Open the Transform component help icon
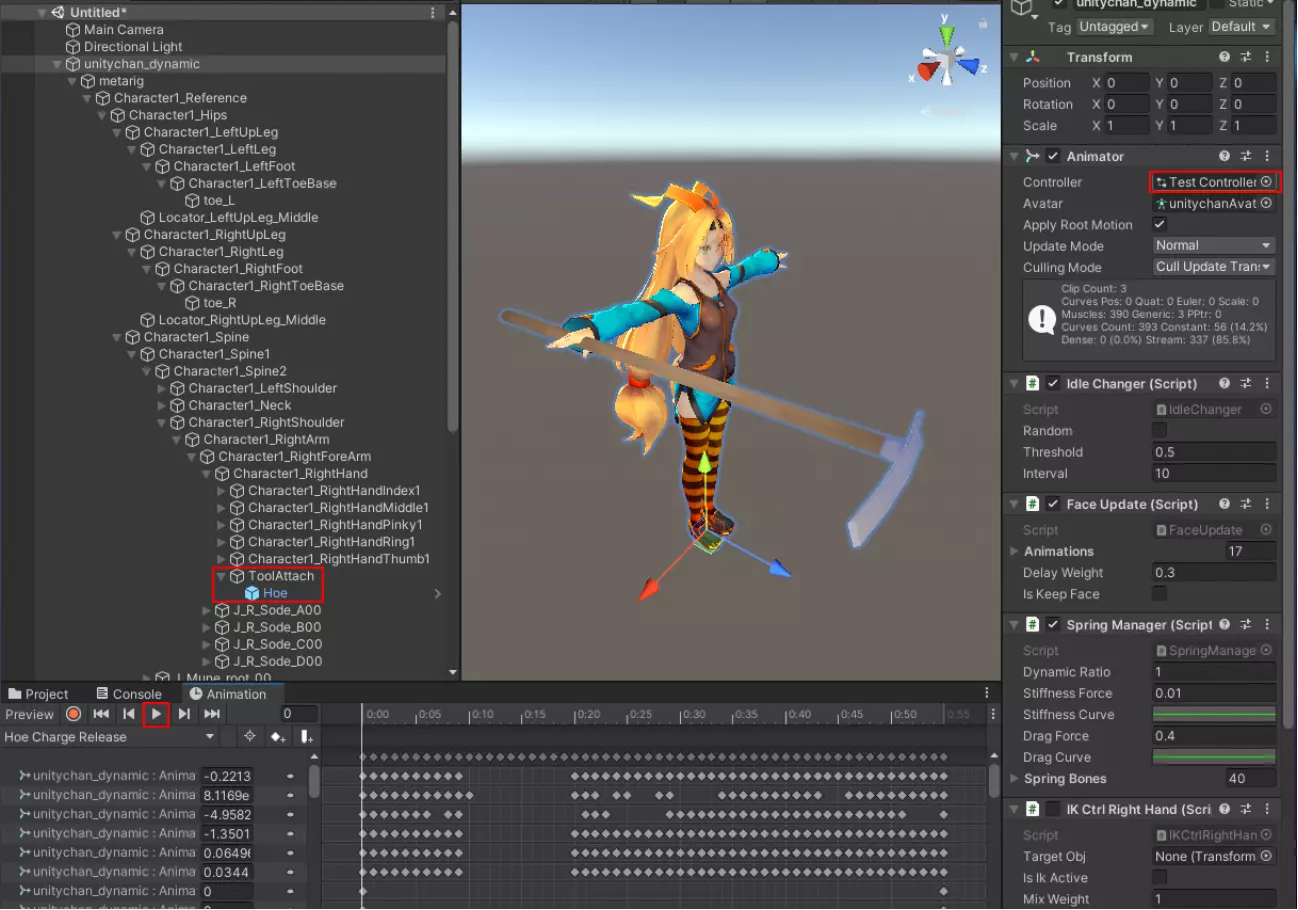This screenshot has width=1298, height=910. (1225, 57)
